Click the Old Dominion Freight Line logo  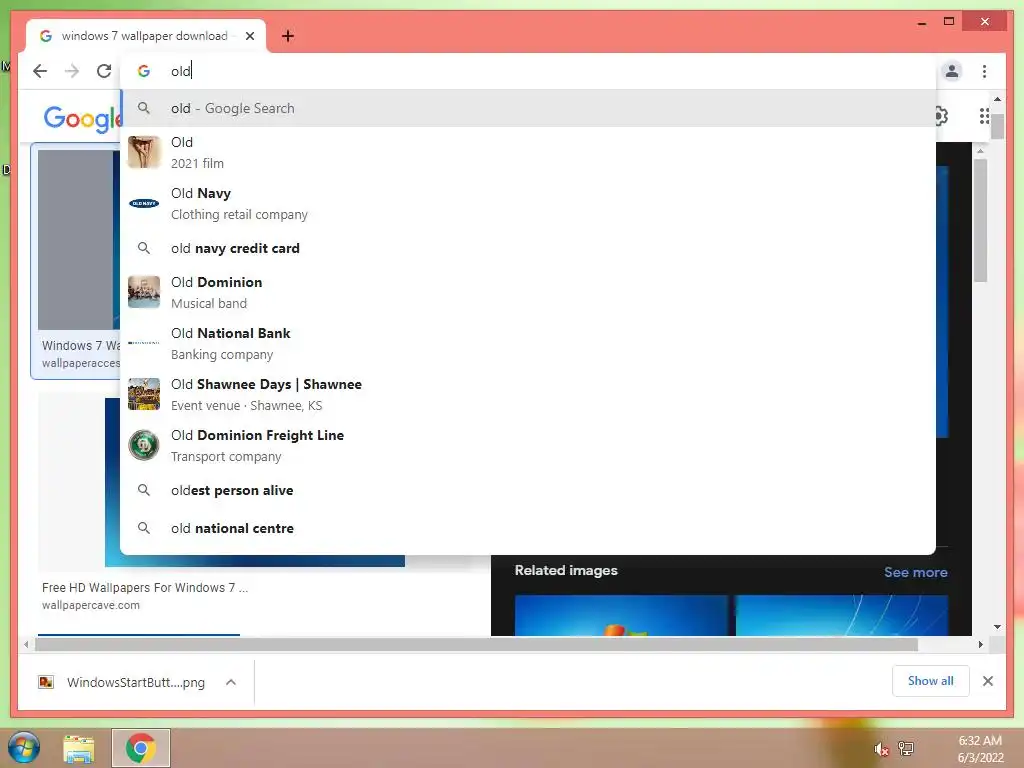(x=144, y=445)
